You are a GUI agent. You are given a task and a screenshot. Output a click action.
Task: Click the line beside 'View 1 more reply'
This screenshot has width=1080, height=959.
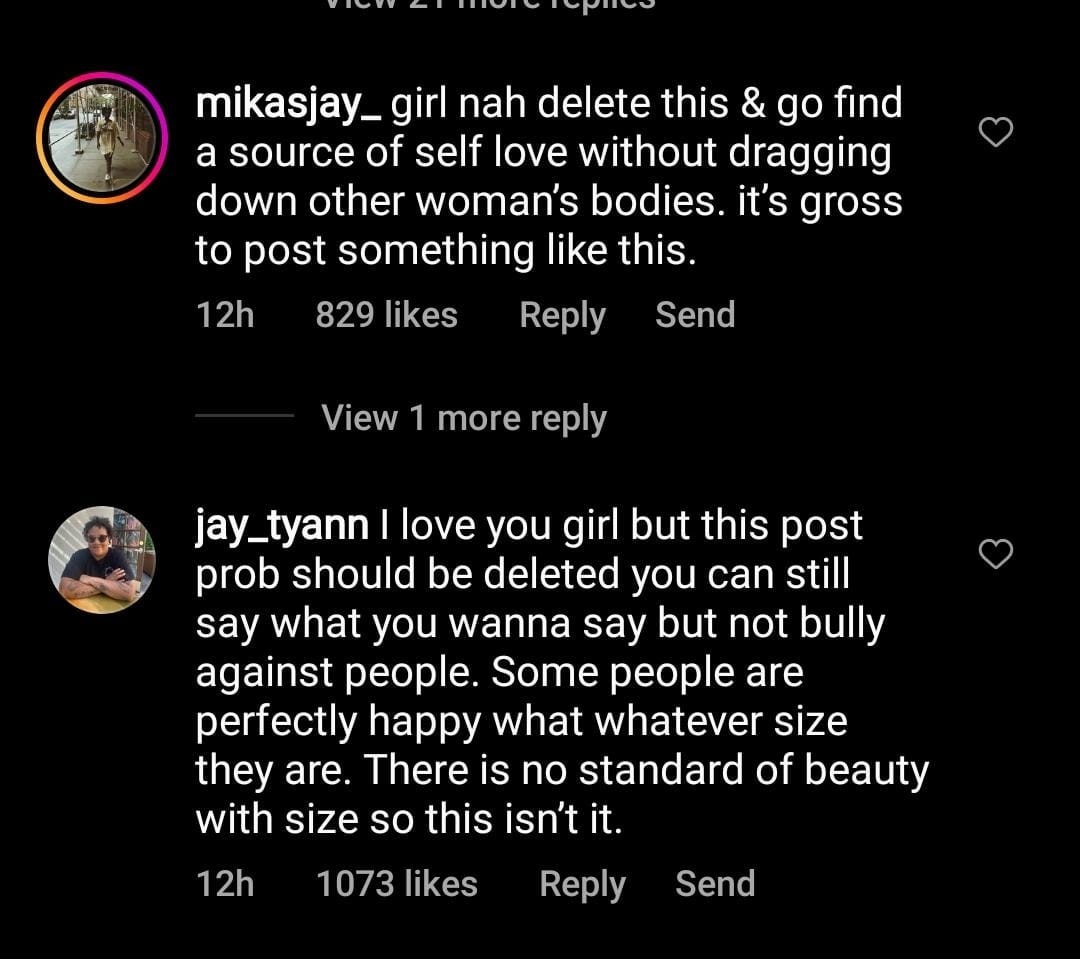244,417
